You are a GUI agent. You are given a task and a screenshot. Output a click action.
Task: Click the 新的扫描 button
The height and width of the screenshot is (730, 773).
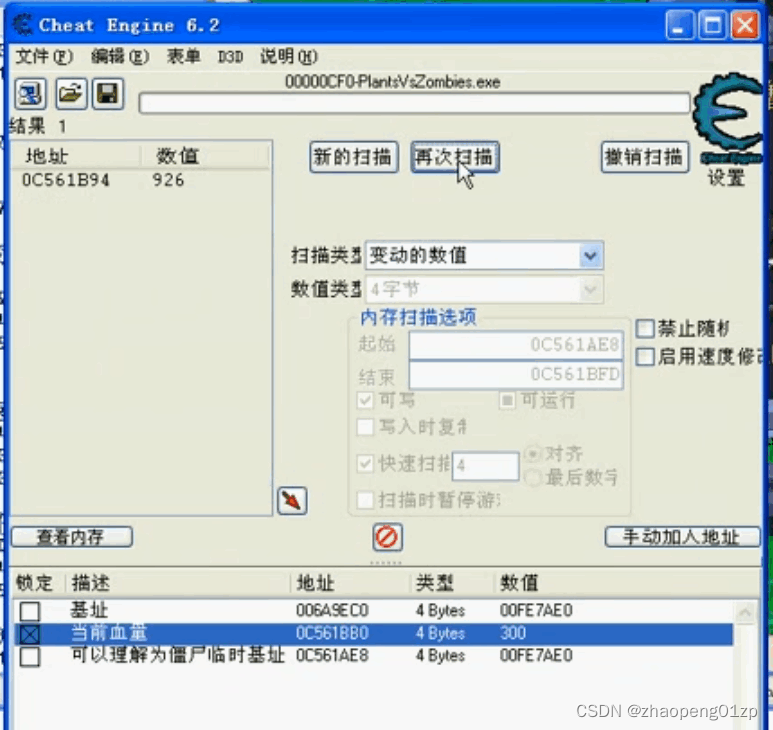(353, 157)
